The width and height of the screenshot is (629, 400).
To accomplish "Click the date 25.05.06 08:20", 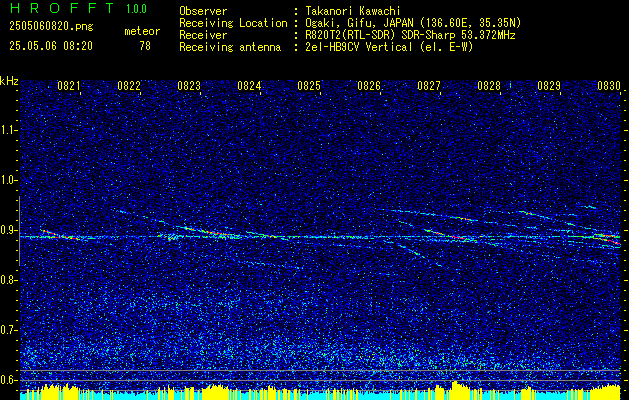I will 51,46.
